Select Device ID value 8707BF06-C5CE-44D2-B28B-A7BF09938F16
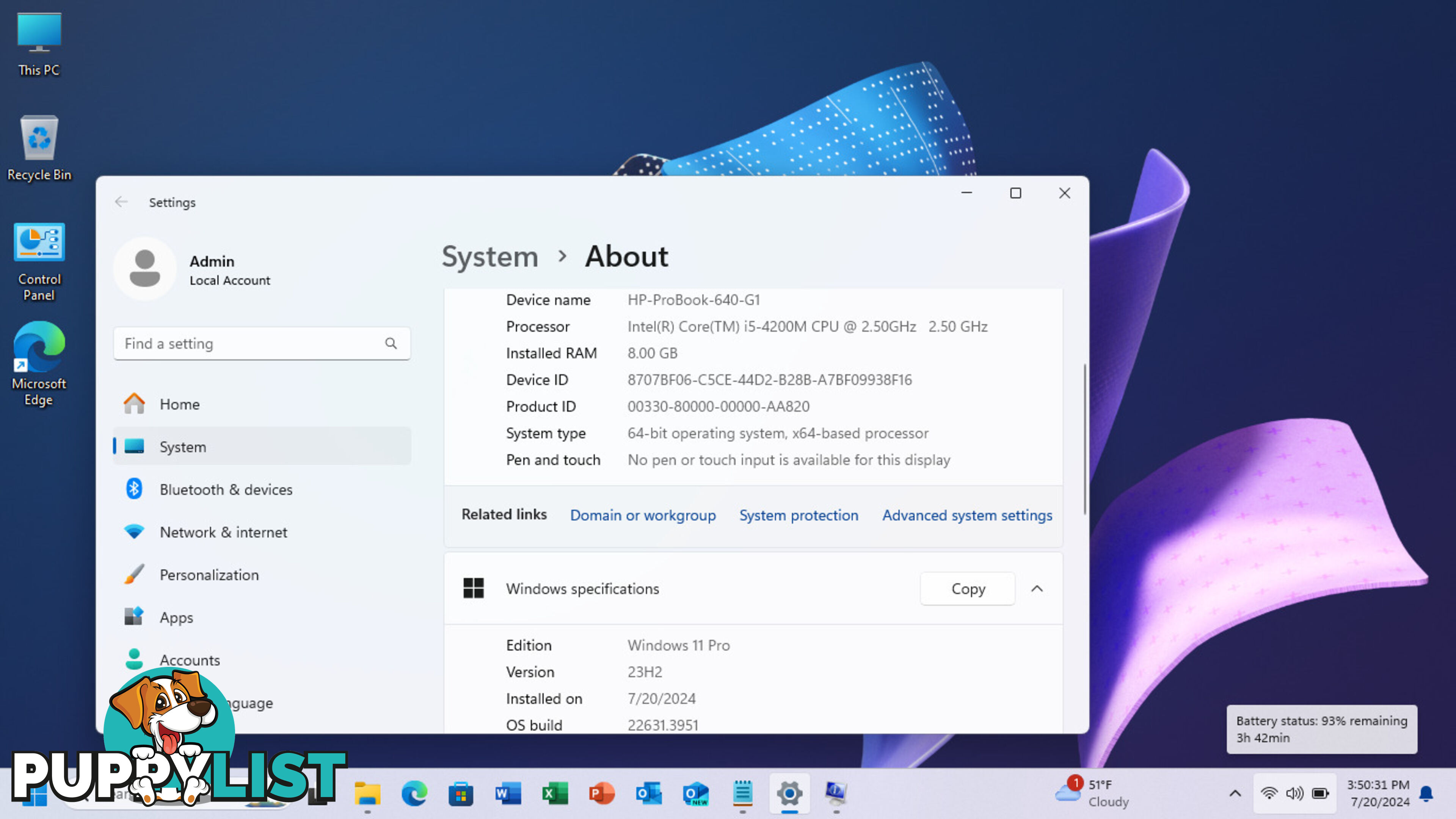 [769, 379]
